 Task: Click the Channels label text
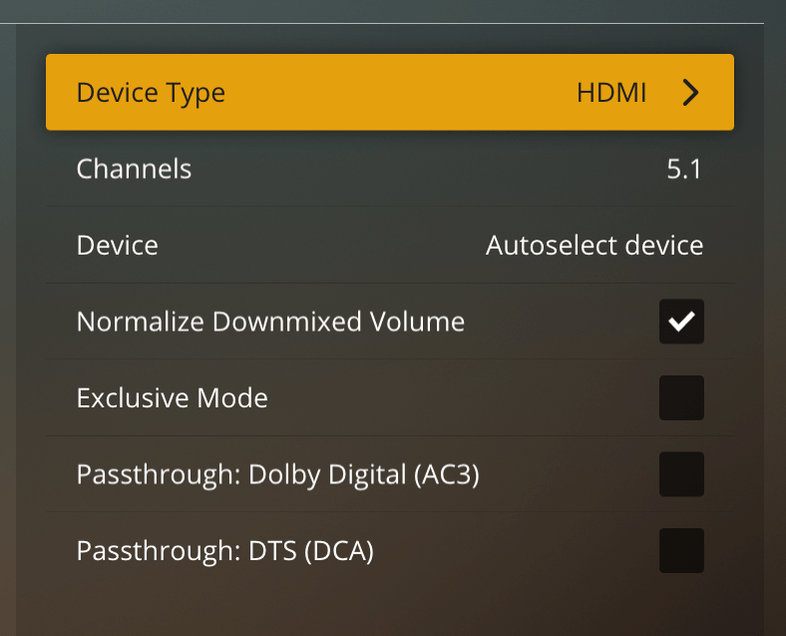[x=133, y=169]
